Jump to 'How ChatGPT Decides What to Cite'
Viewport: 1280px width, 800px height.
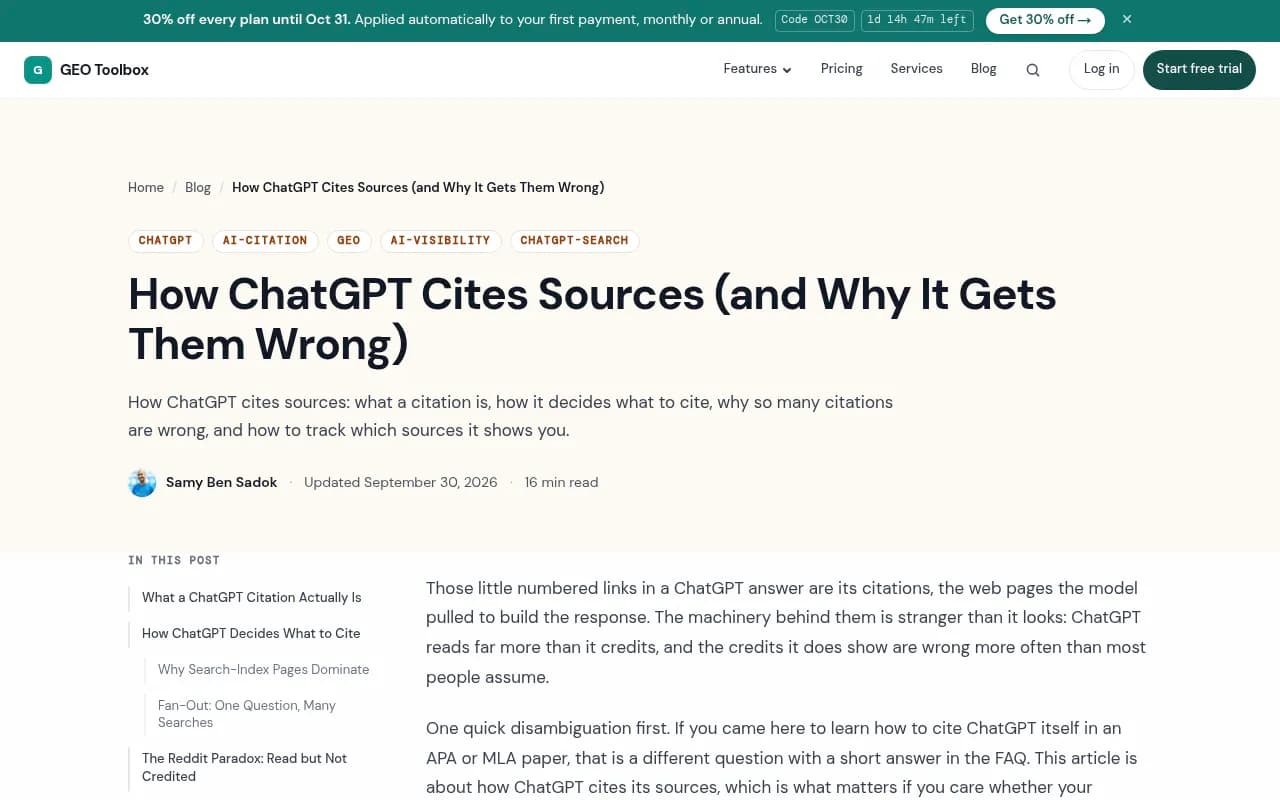click(251, 634)
